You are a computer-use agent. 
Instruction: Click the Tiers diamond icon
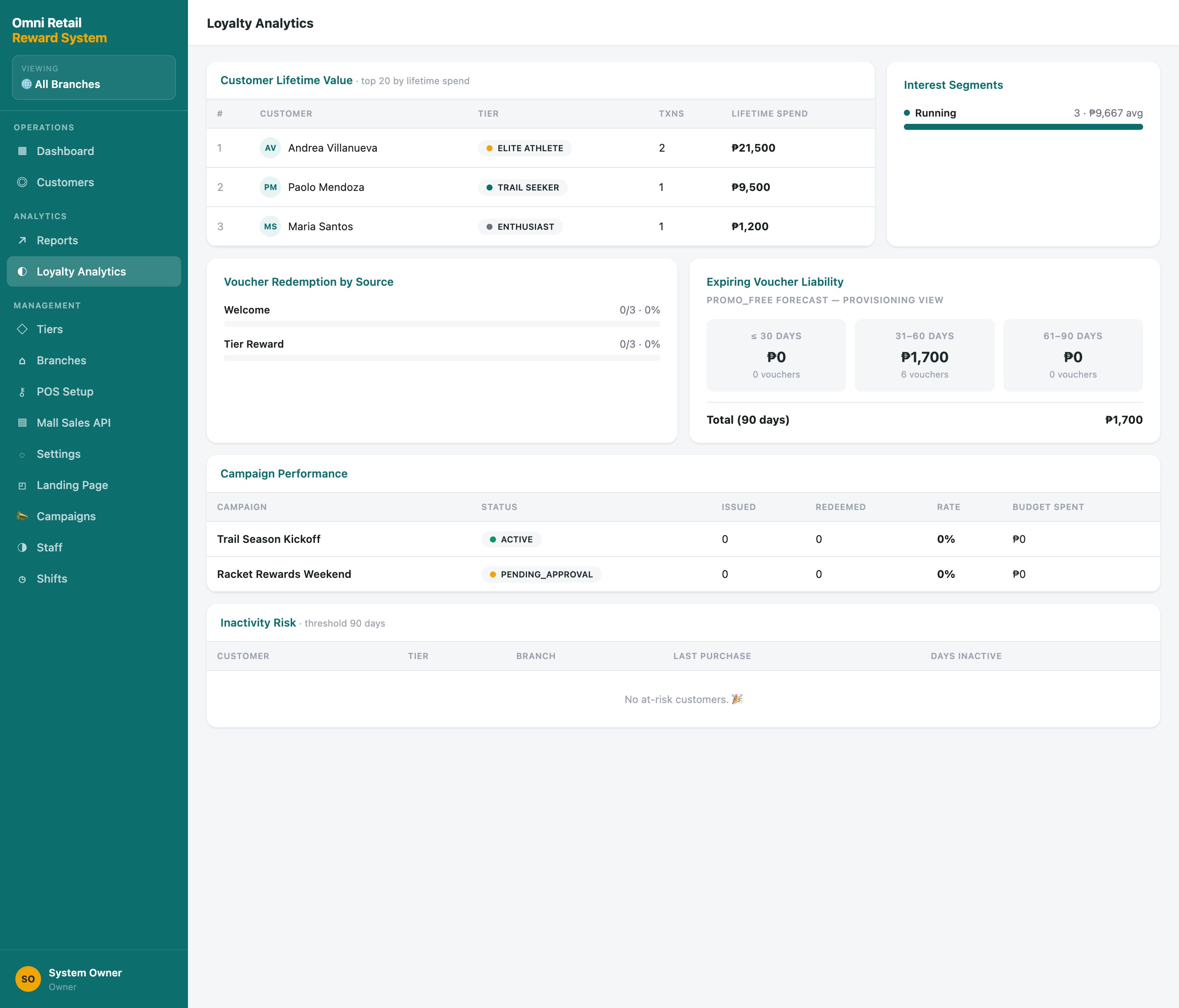pyautogui.click(x=22, y=329)
